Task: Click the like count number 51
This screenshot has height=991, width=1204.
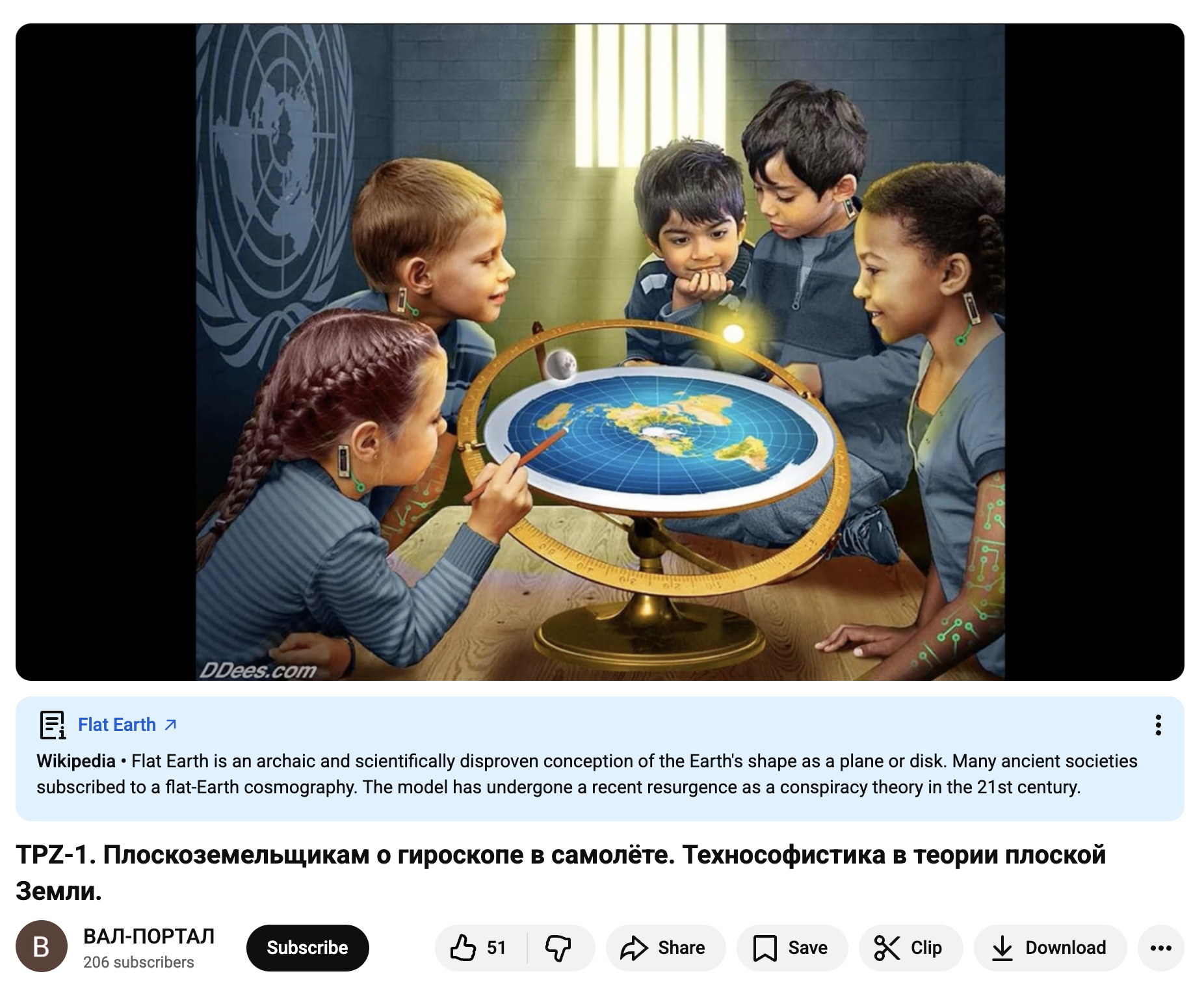Action: (497, 947)
